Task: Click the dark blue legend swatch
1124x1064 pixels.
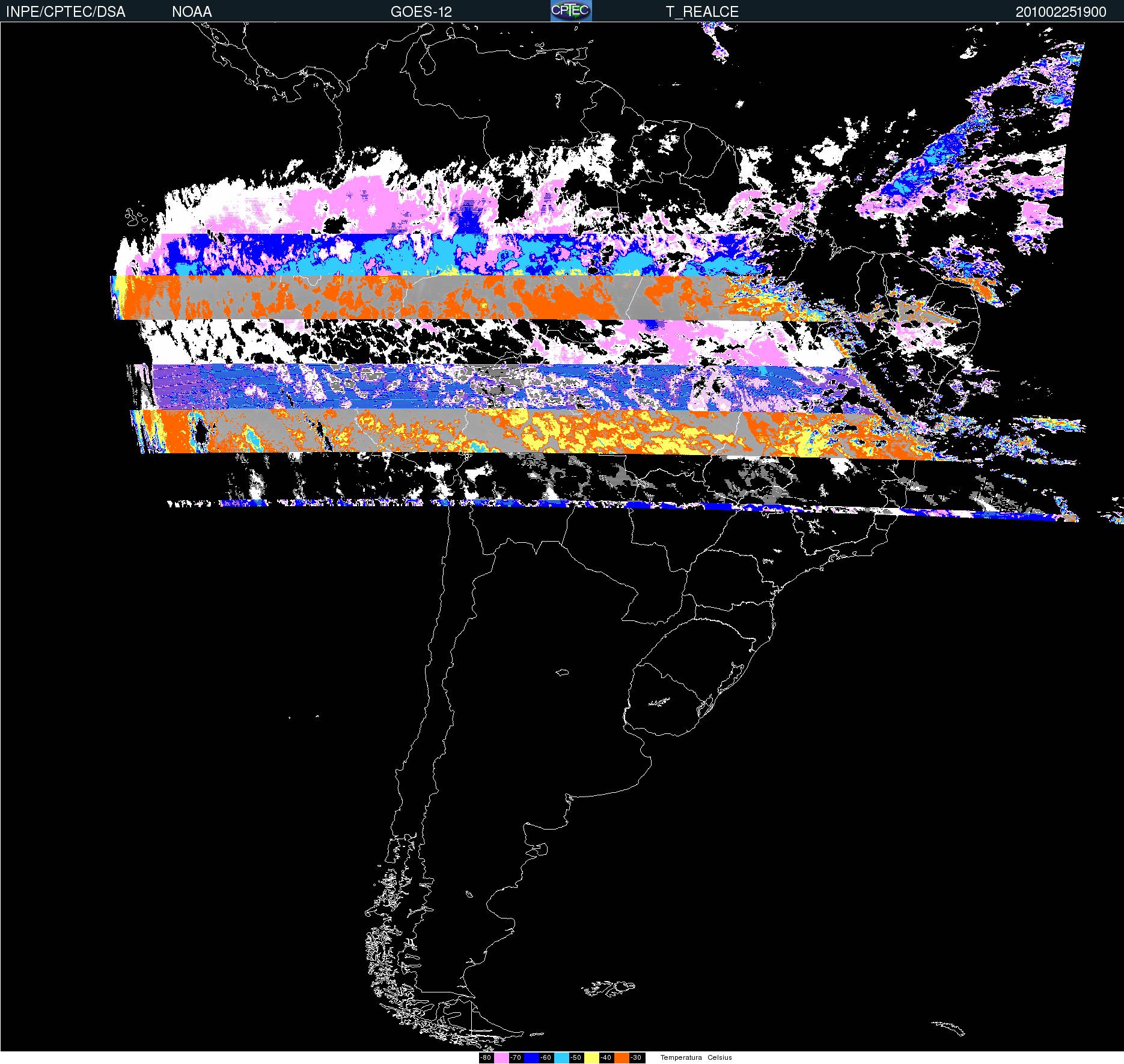Action: coord(531,1058)
